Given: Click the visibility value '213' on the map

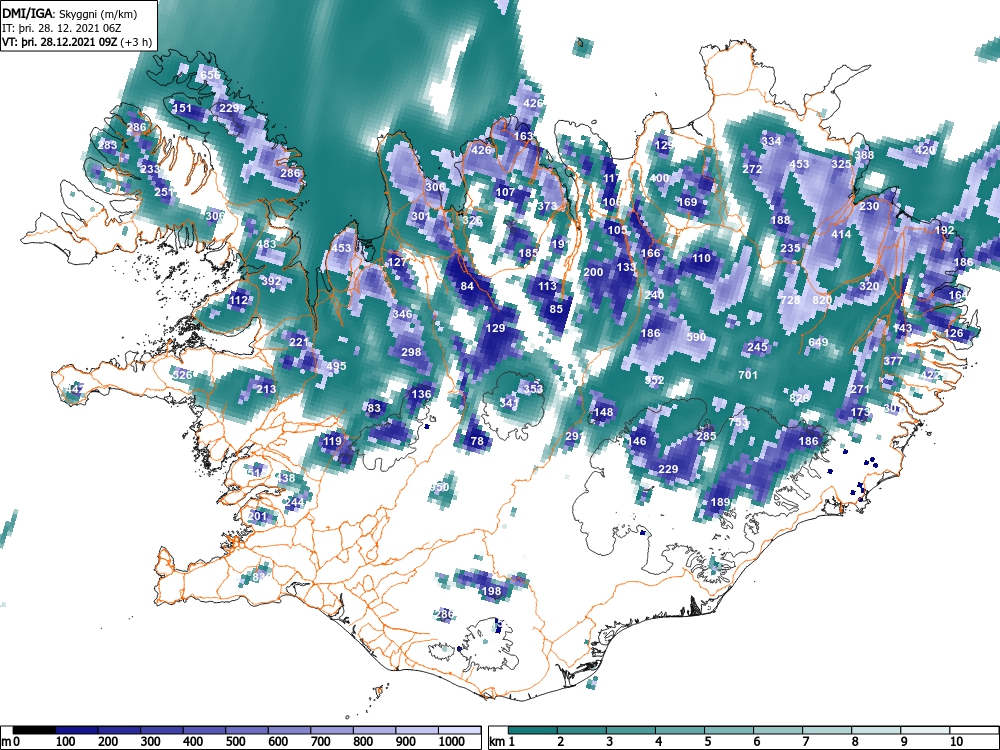Looking at the screenshot, I should pos(266,388).
